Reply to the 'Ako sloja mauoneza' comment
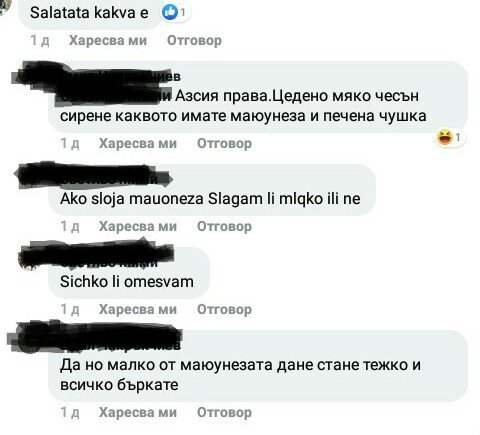This screenshot has width=480, height=435. [224, 227]
